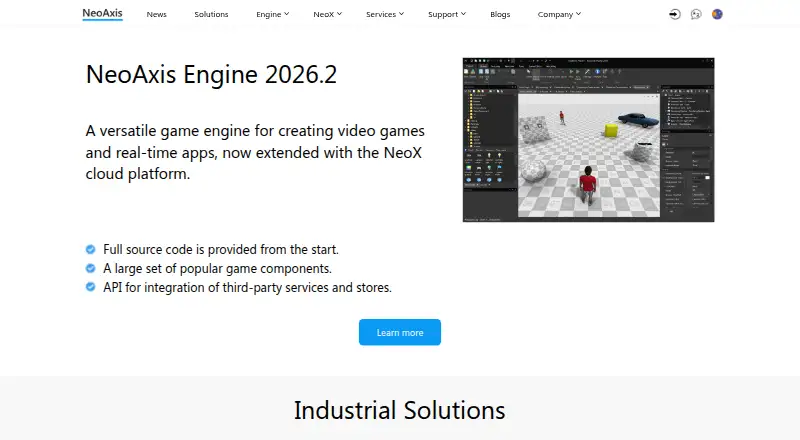Expand the Engine dropdown menu

(x=272, y=14)
